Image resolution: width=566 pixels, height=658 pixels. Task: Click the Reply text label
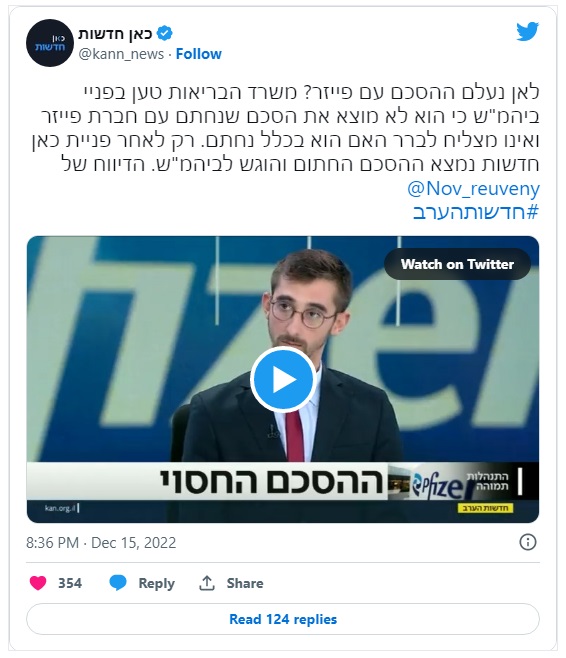click(x=156, y=583)
